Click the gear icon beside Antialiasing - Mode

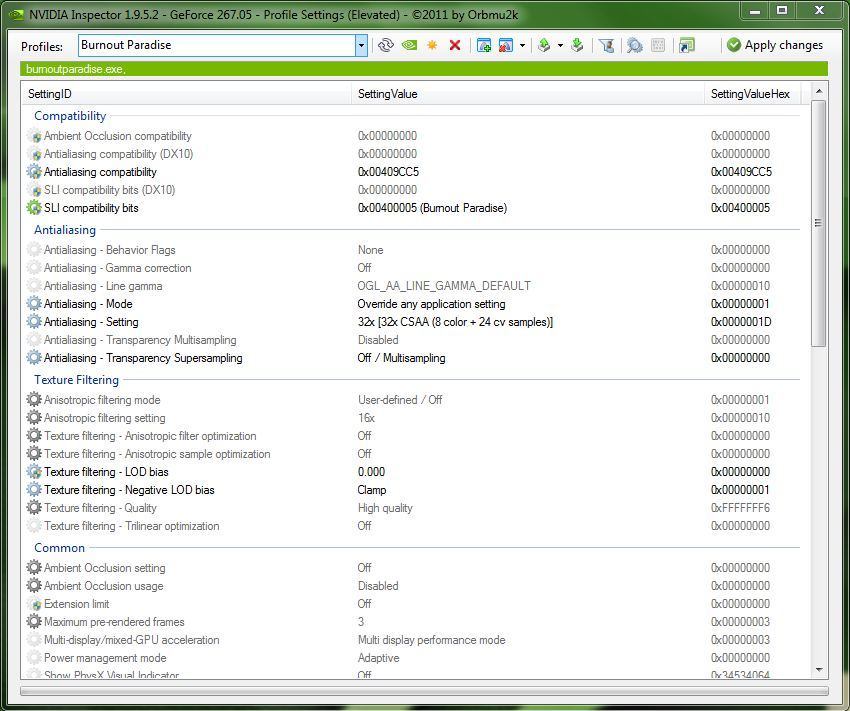[x=34, y=303]
